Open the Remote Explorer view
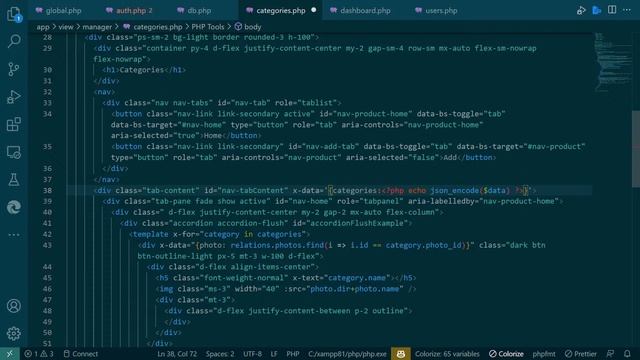Image resolution: width=640 pixels, height=360 pixels. [14, 152]
